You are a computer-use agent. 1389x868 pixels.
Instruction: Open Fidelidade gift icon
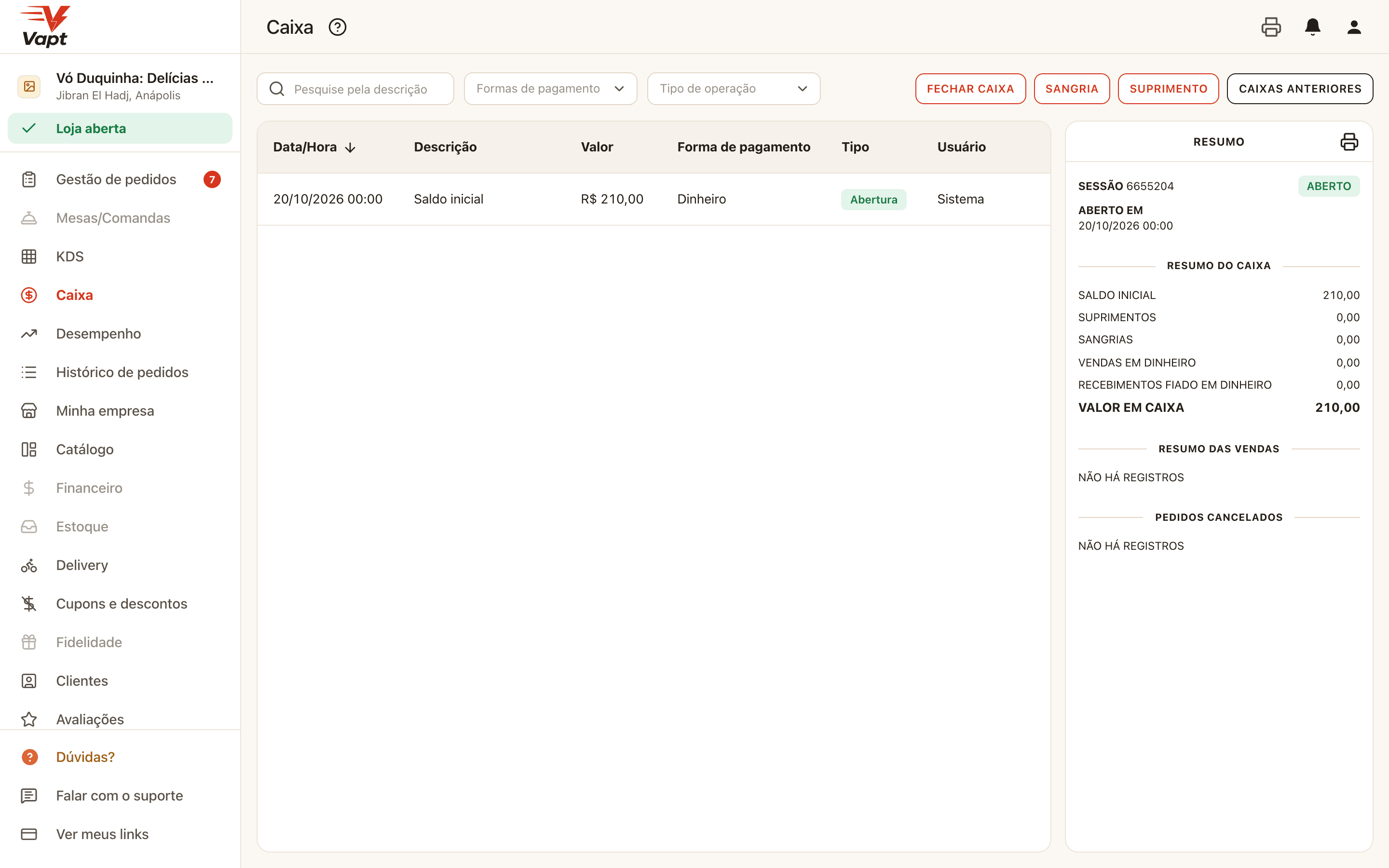pyautogui.click(x=29, y=642)
